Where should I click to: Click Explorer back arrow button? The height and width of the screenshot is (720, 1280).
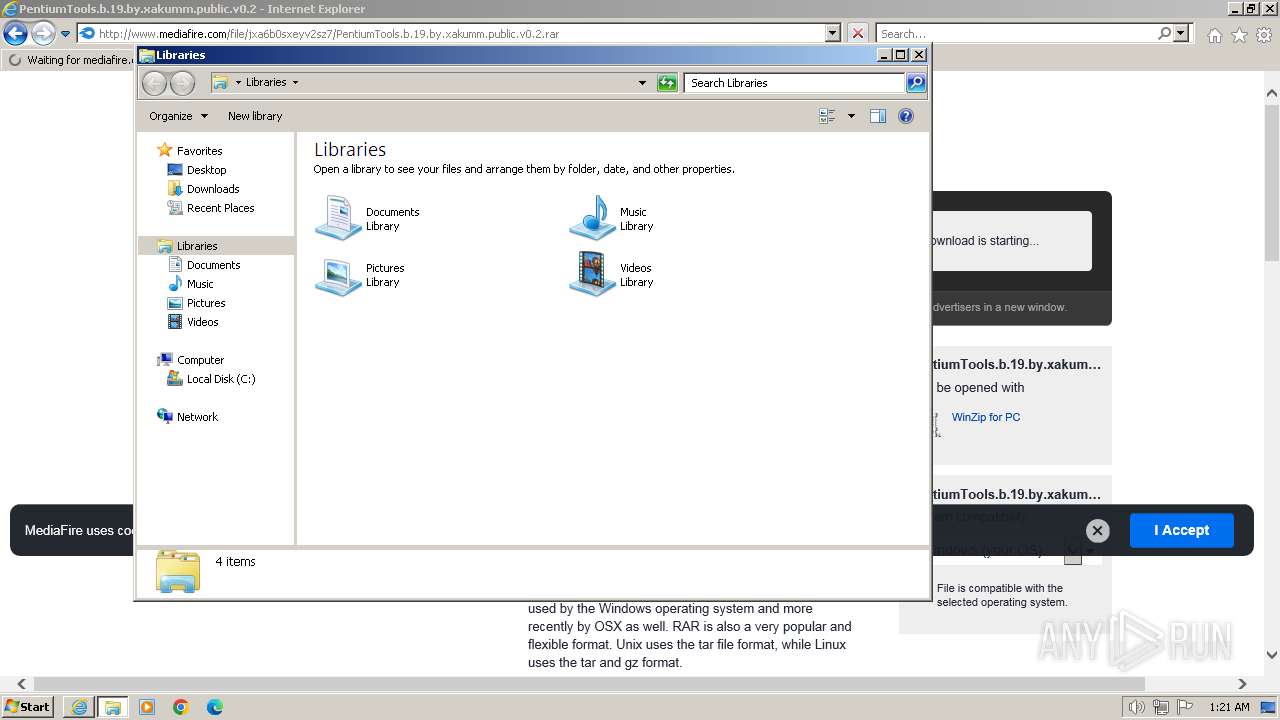click(154, 83)
